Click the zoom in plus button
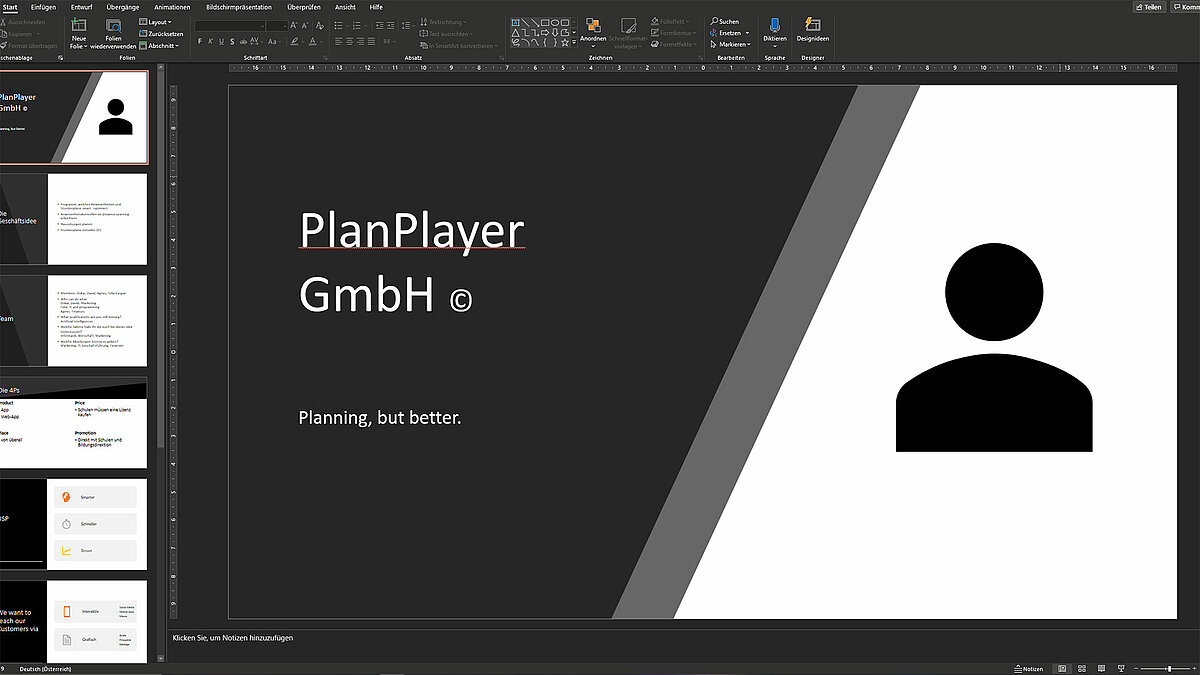The image size is (1200, 675). (1194, 668)
